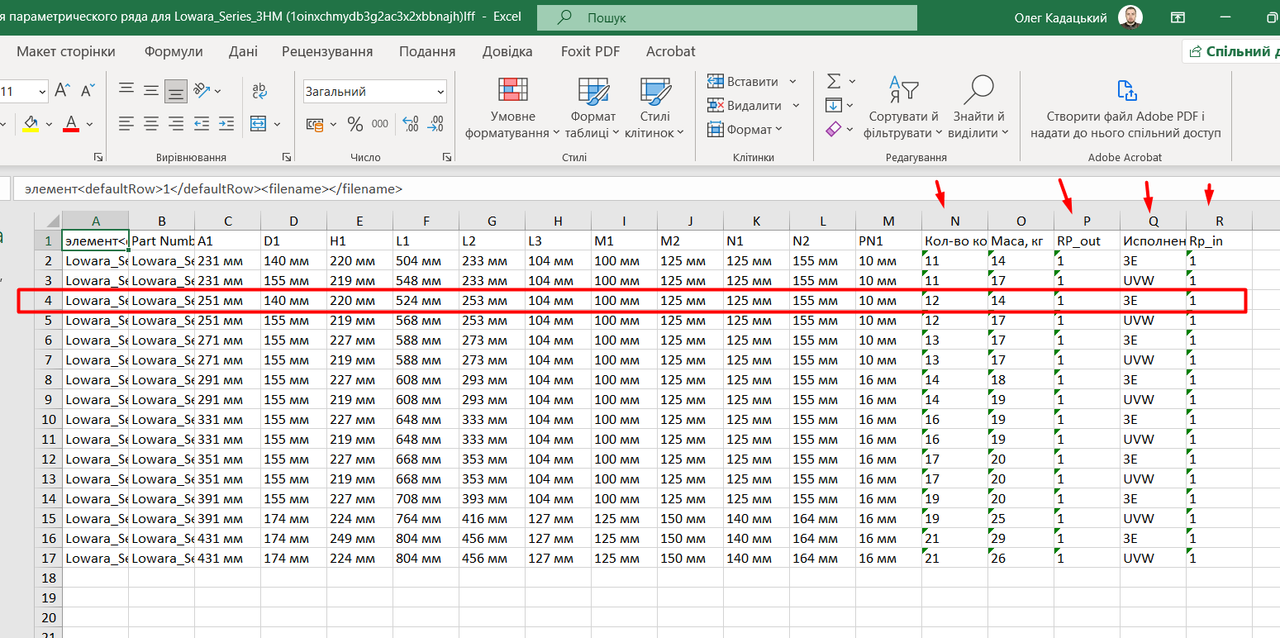
Task: Open Число dialog launcher
Action: (x=447, y=157)
